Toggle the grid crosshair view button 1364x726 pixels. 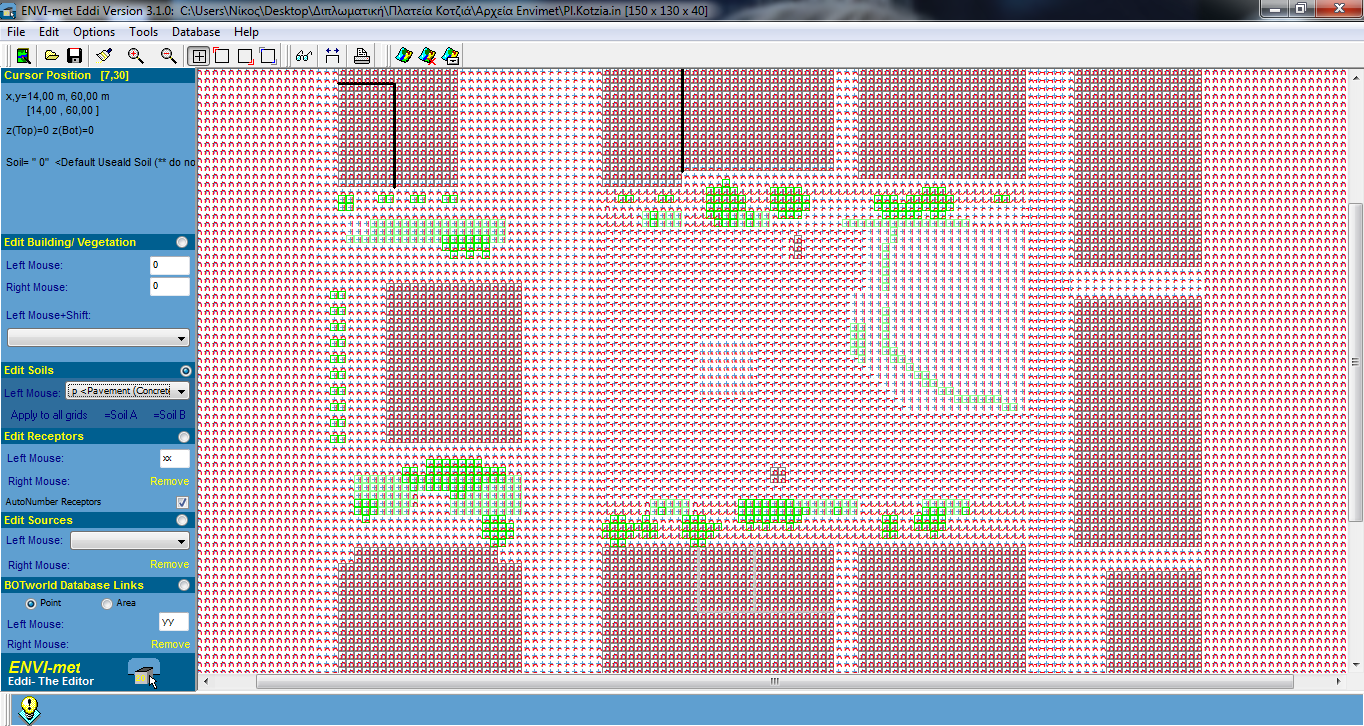(x=199, y=56)
